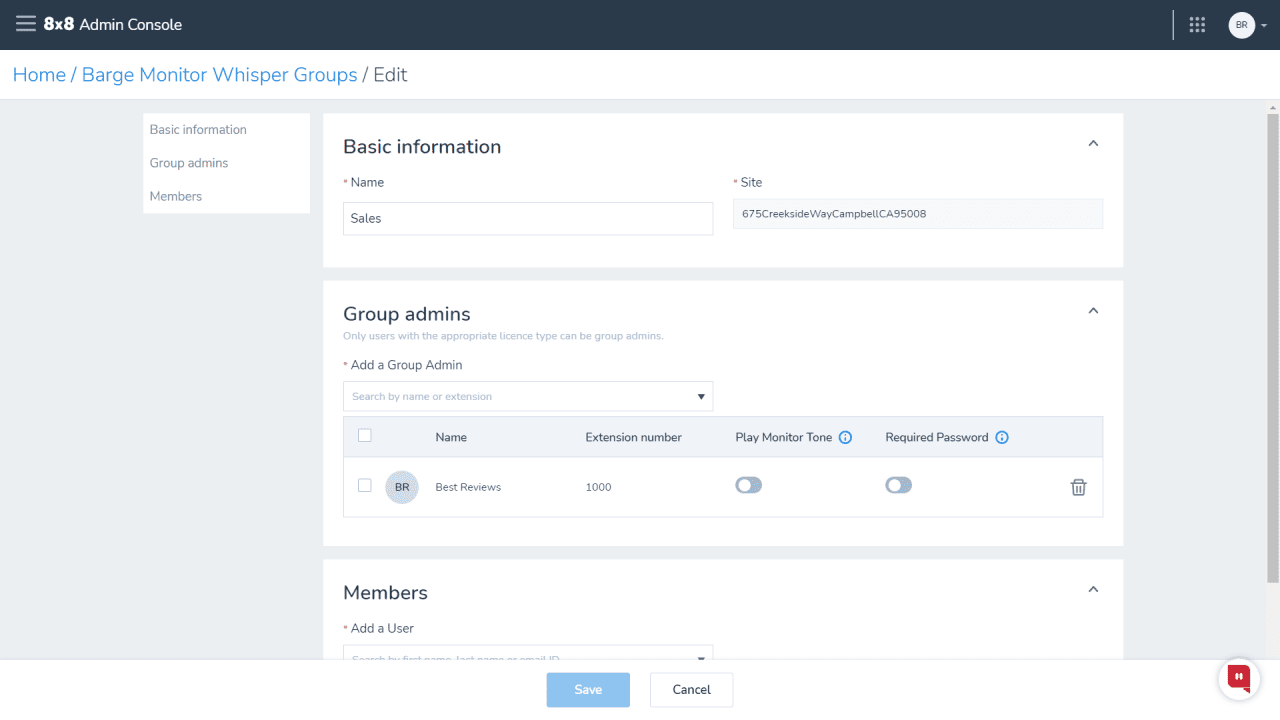Navigate to Home via the breadcrumb
The width and height of the screenshot is (1280, 720).
point(39,74)
